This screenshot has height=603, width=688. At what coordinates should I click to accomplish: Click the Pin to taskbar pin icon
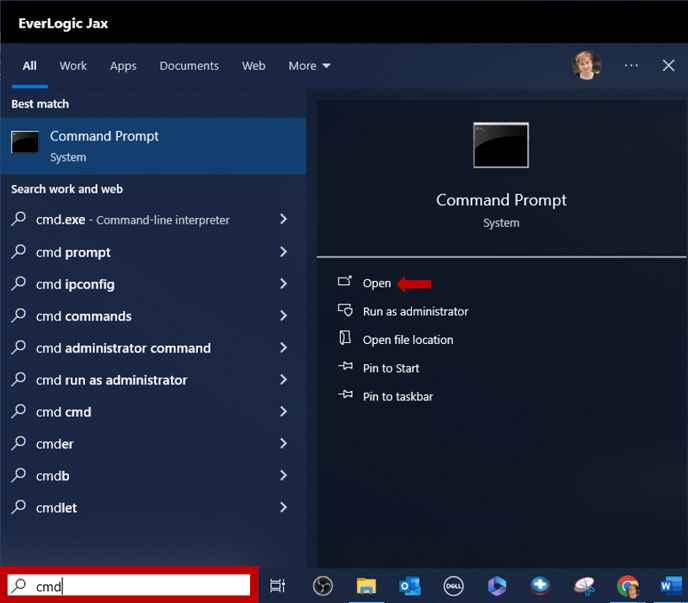[345, 394]
